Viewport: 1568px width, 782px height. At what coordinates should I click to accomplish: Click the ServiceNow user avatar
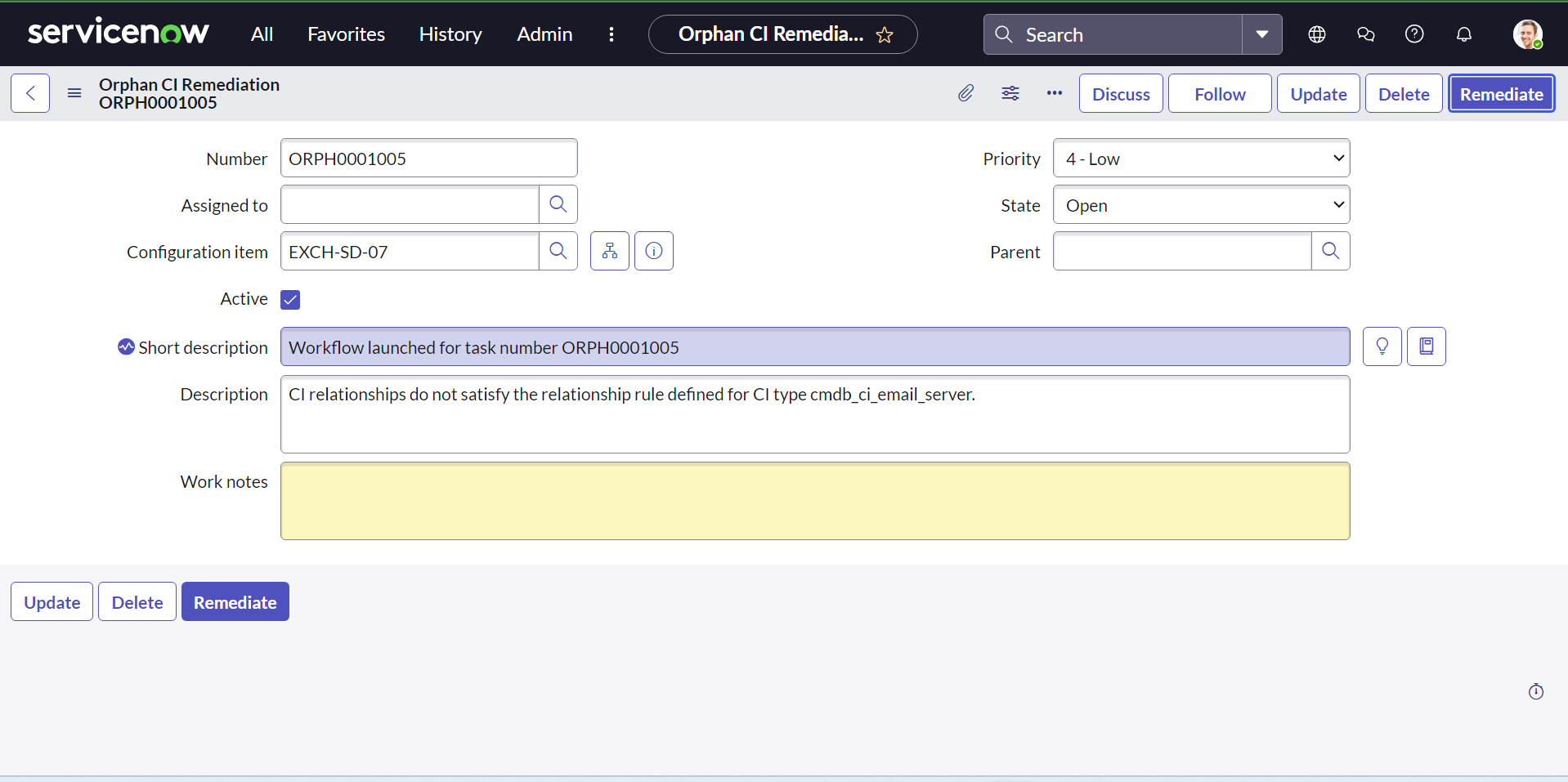click(x=1528, y=34)
